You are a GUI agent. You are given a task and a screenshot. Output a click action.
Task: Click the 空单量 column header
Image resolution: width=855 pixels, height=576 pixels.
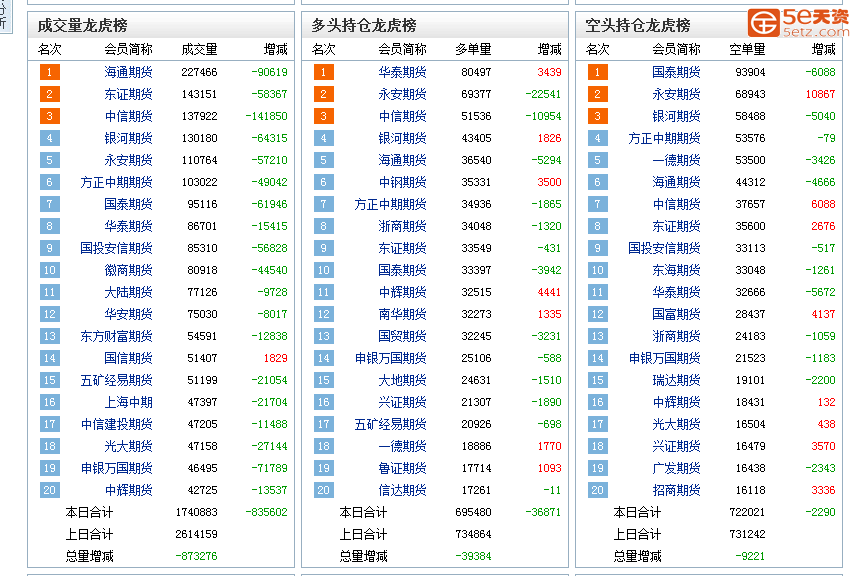point(748,50)
